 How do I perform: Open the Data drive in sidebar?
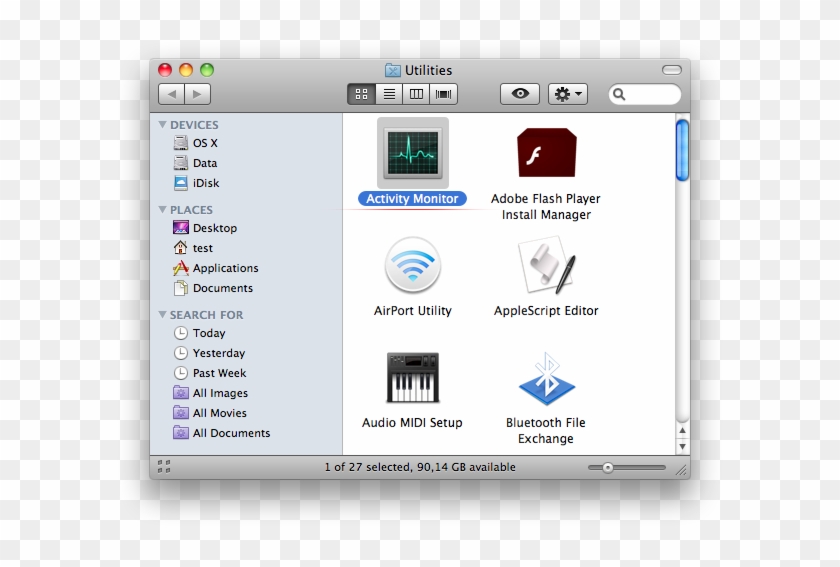pyautogui.click(x=196, y=163)
